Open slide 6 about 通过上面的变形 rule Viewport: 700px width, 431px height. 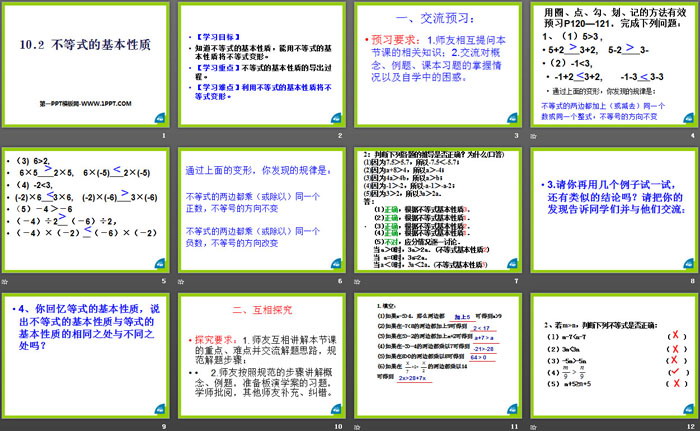point(262,210)
